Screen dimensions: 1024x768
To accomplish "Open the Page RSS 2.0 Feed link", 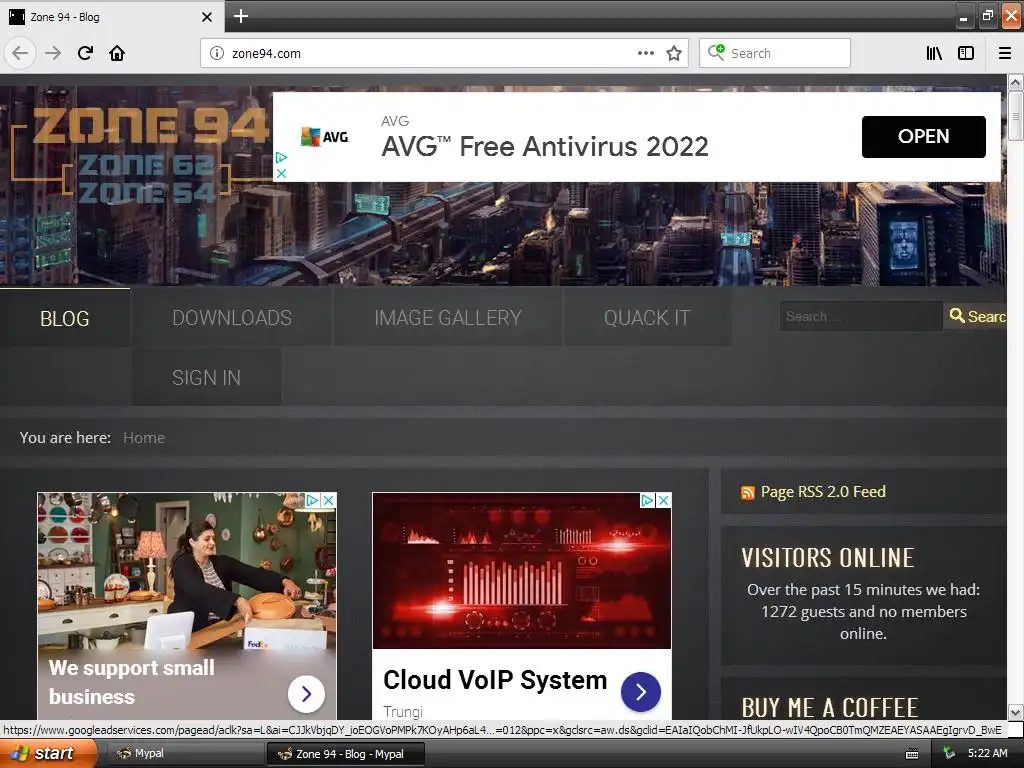I will 823,492.
